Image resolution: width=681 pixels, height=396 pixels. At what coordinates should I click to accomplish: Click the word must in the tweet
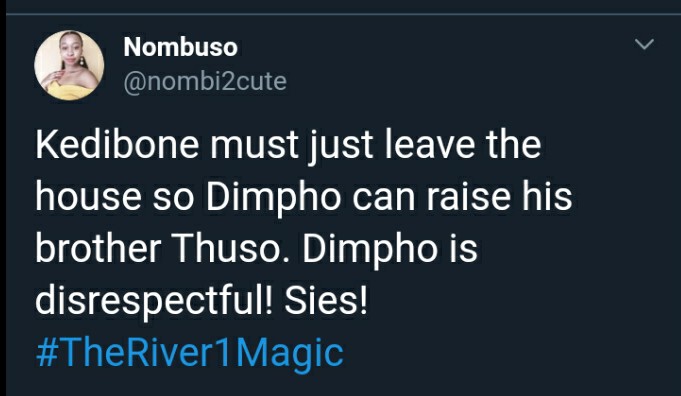coord(254,146)
